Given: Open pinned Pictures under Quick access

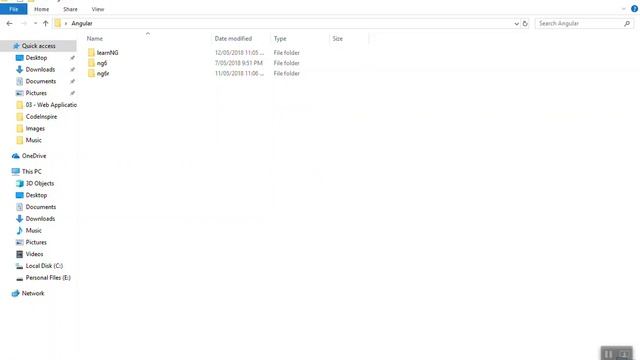Looking at the screenshot, I should tap(36, 93).
